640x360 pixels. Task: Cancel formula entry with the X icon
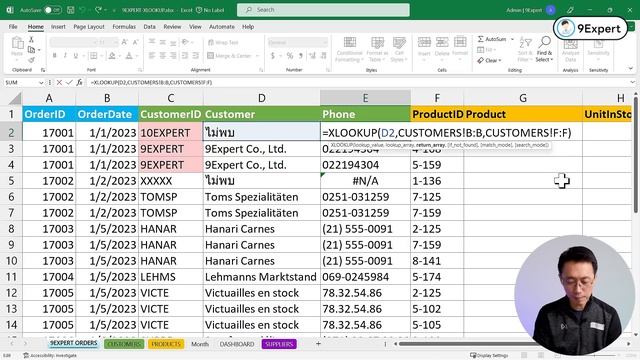pos(59,82)
